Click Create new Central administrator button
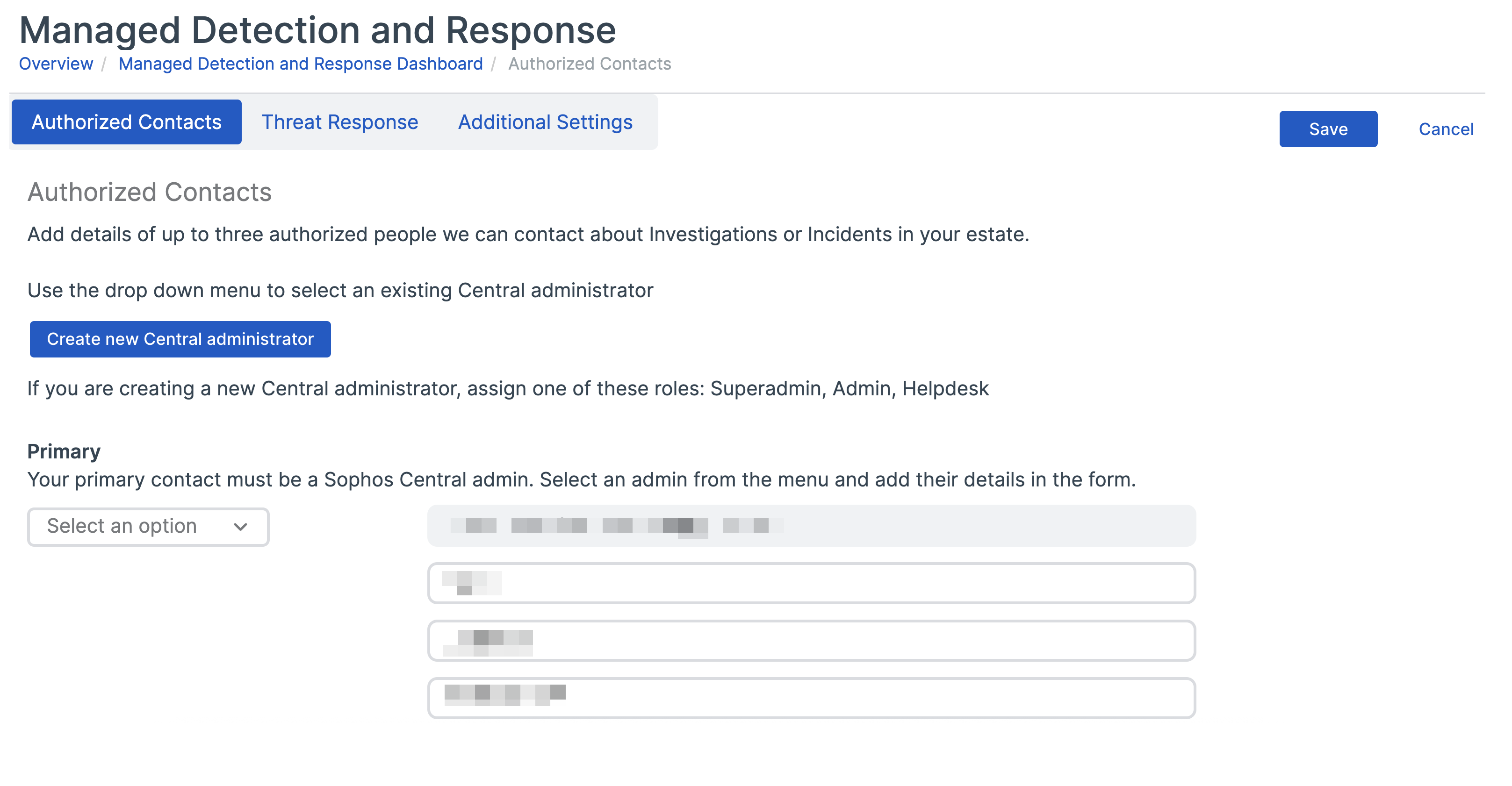This screenshot has height=786, width=1512. pos(180,339)
